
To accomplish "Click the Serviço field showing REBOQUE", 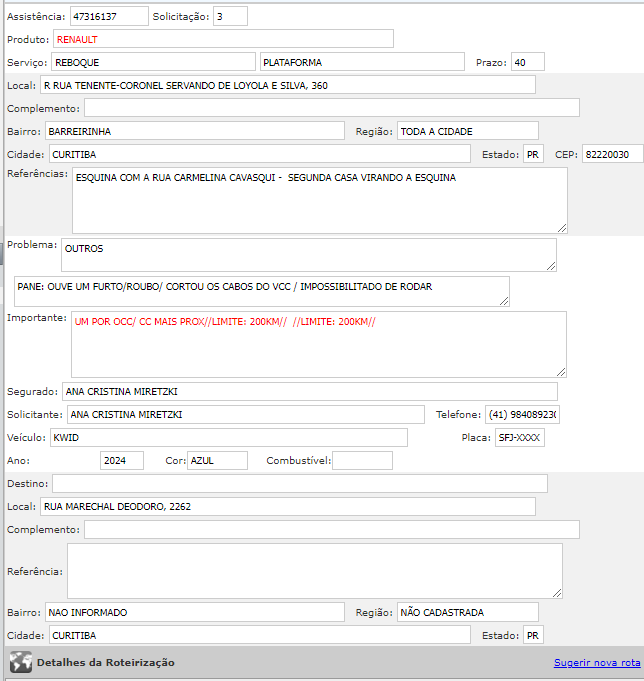I will 153,62.
